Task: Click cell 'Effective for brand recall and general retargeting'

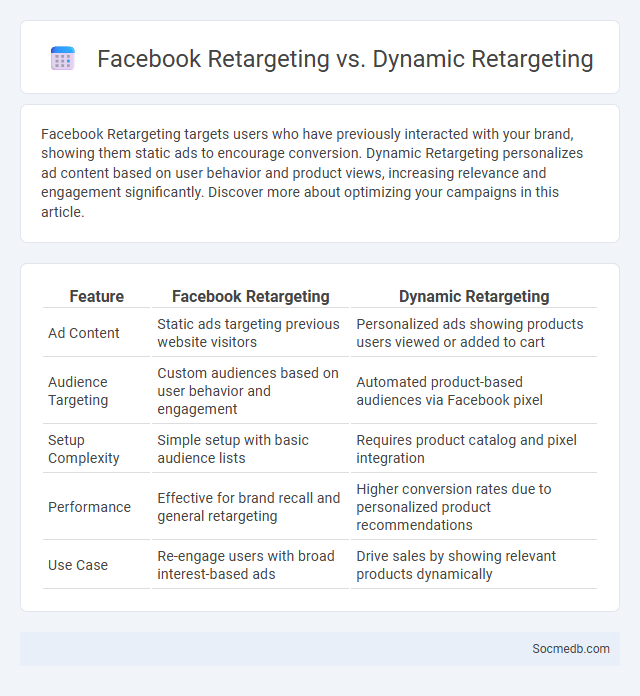Action: (x=250, y=507)
